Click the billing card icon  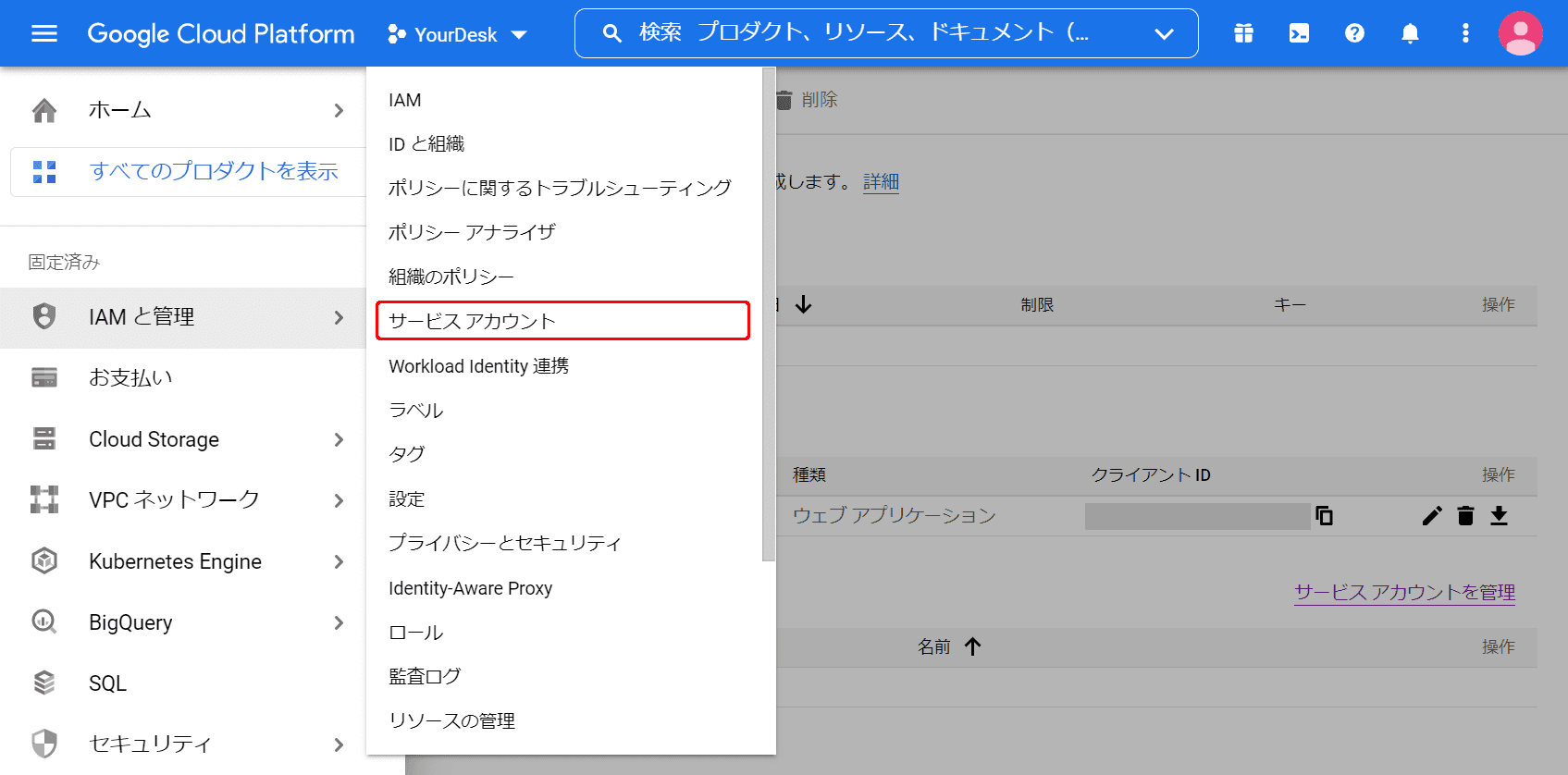[x=44, y=377]
